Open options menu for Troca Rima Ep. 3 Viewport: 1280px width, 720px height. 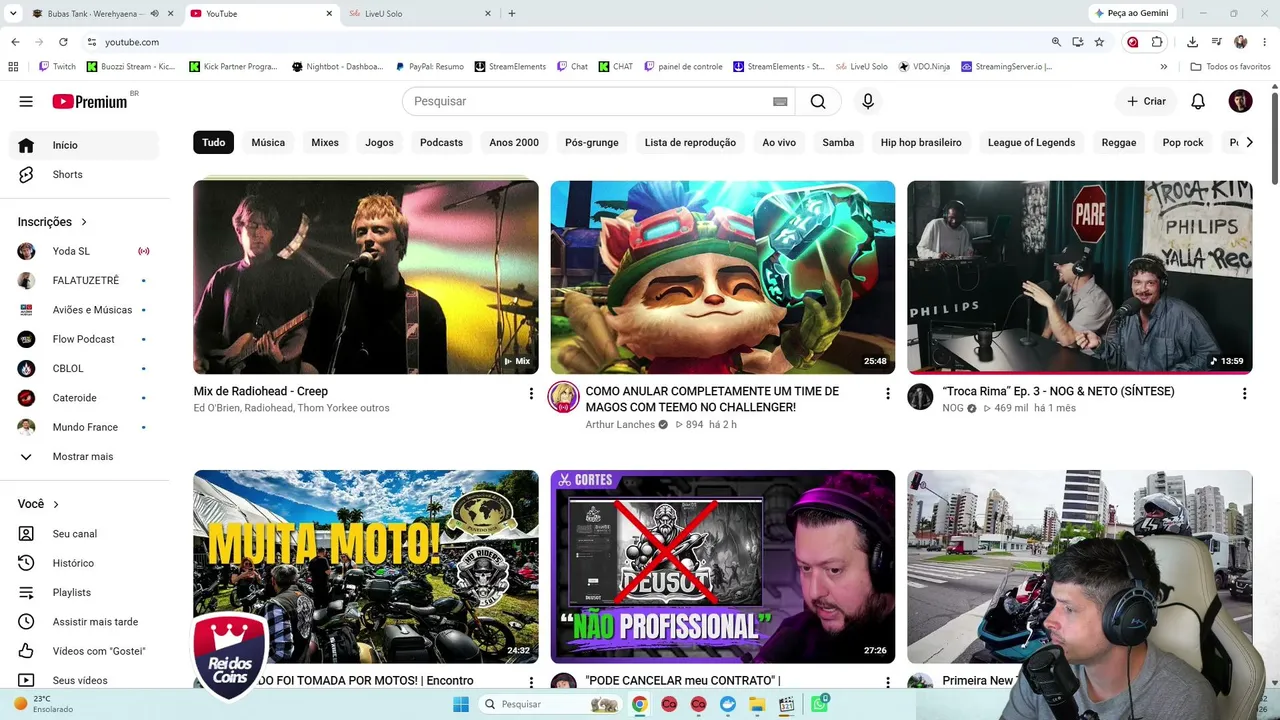pyautogui.click(x=1244, y=394)
